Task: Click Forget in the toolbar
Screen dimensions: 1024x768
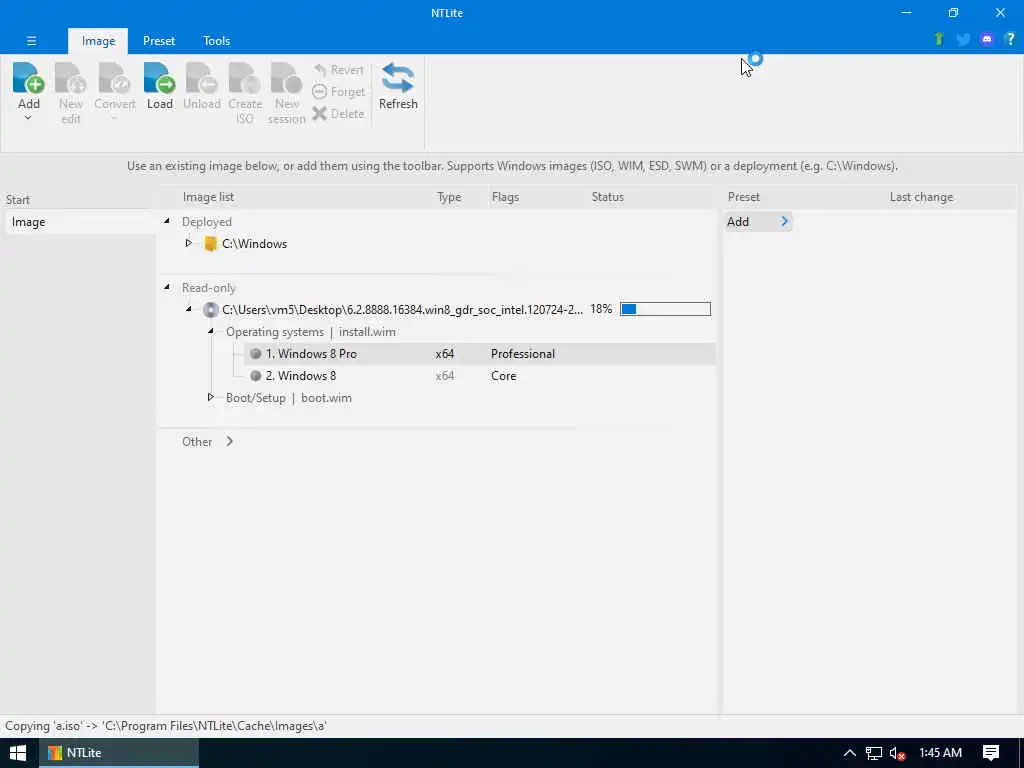Action: [x=338, y=92]
